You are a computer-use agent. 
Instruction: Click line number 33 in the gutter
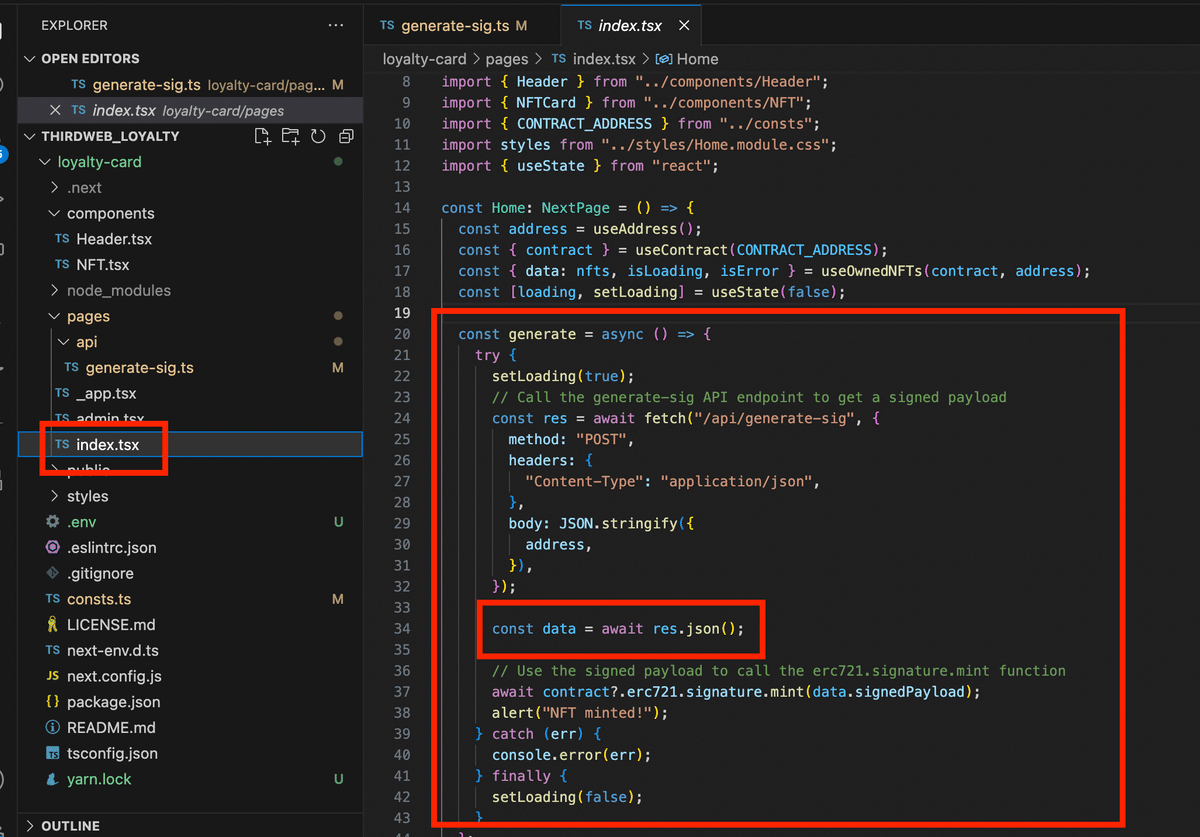point(402,607)
